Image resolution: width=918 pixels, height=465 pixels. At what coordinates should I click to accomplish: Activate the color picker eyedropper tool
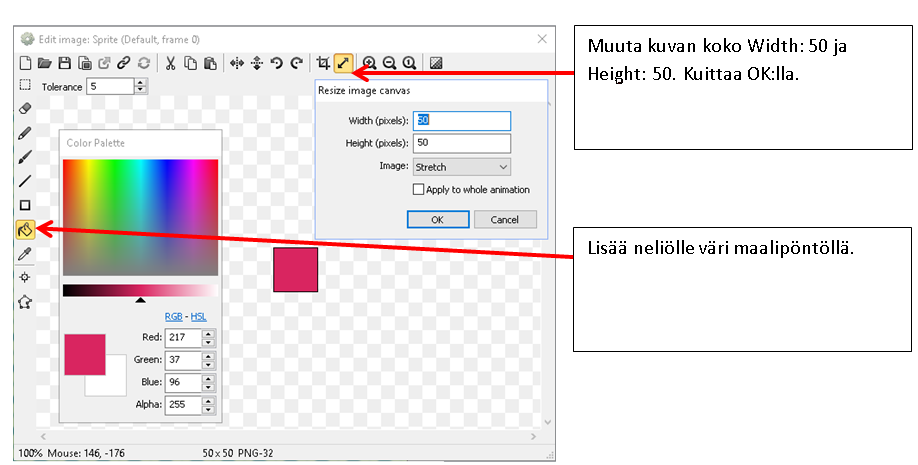point(26,254)
